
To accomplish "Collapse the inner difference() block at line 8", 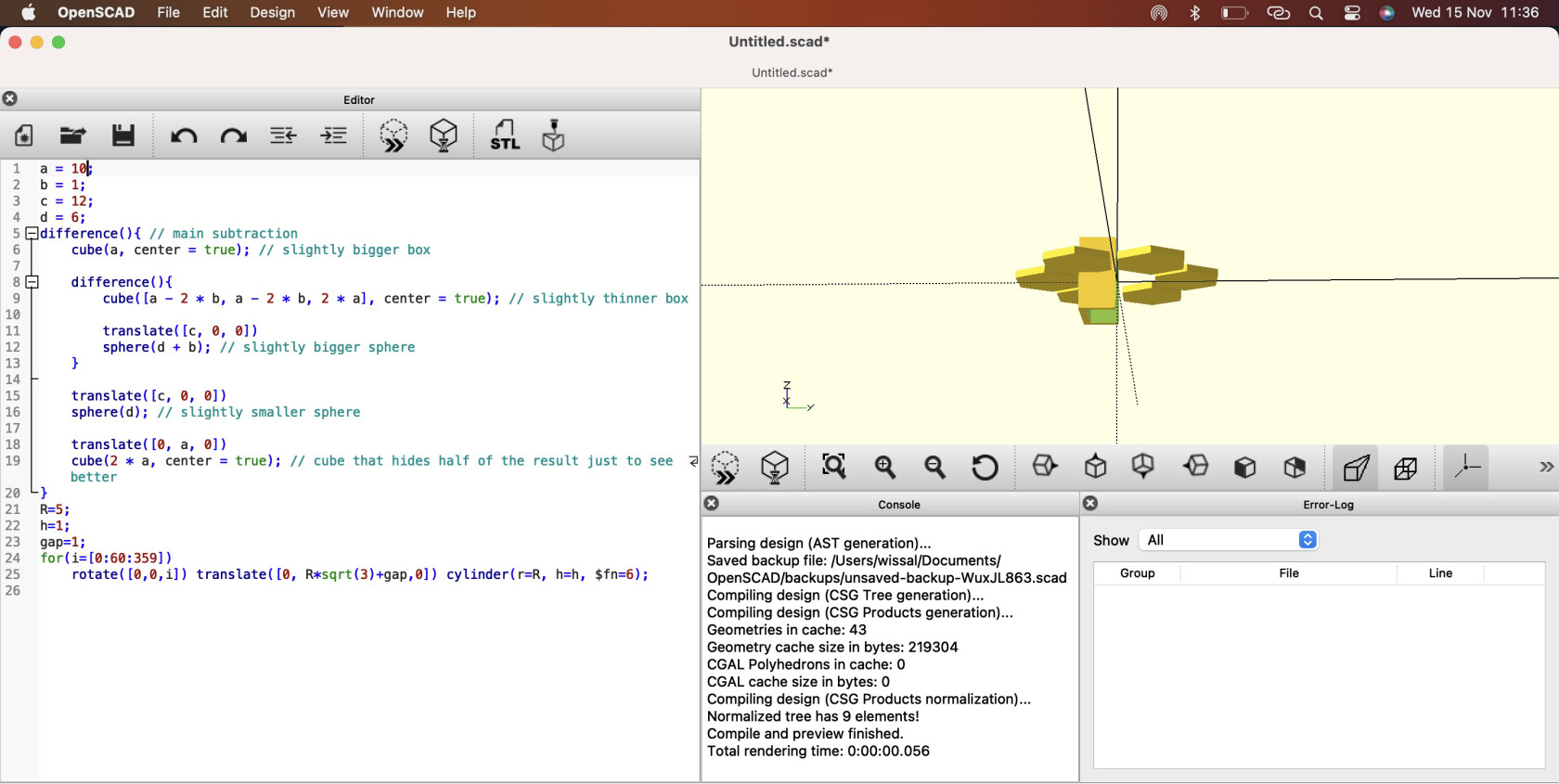I will [x=32, y=282].
